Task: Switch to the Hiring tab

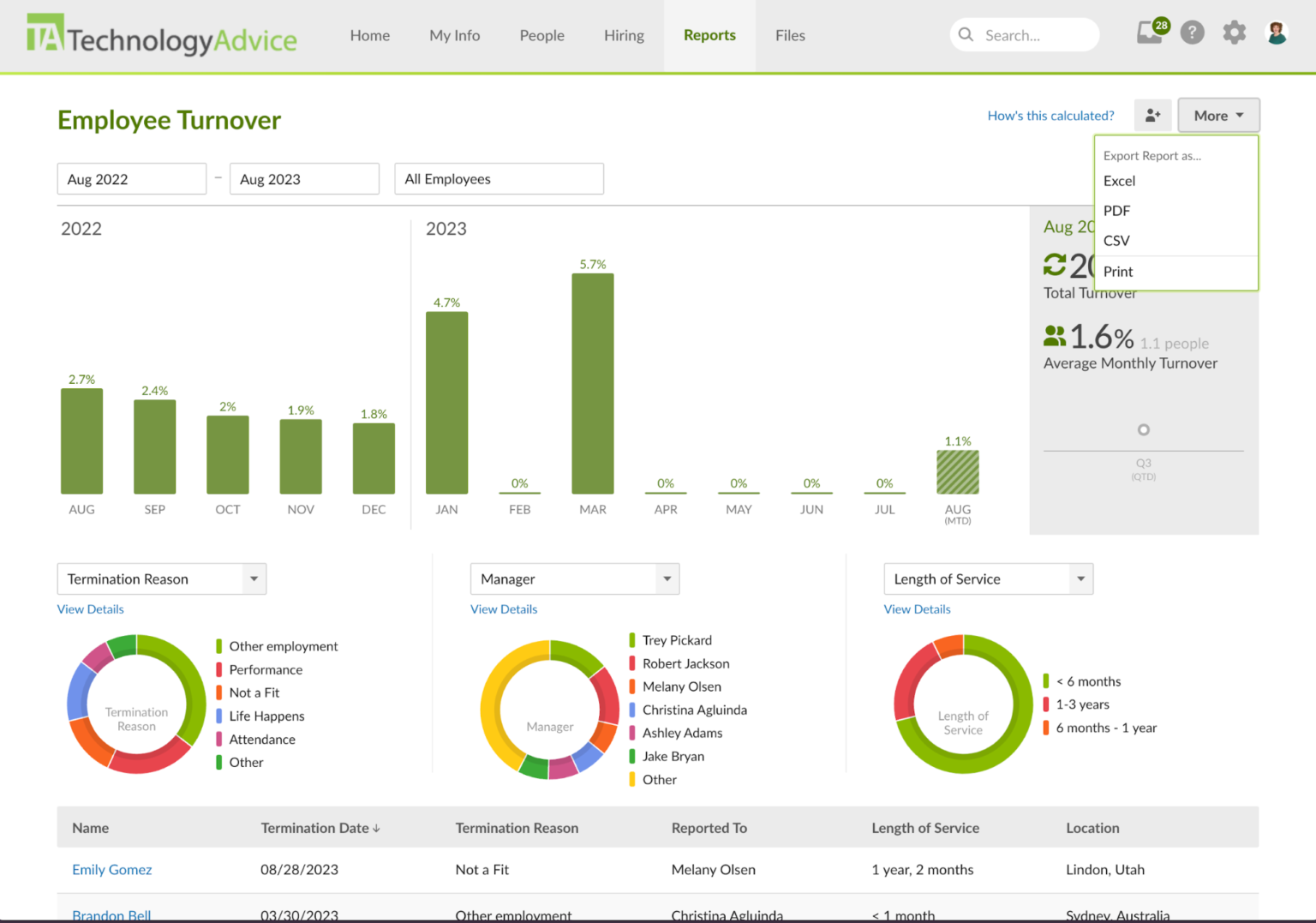Action: (x=624, y=35)
